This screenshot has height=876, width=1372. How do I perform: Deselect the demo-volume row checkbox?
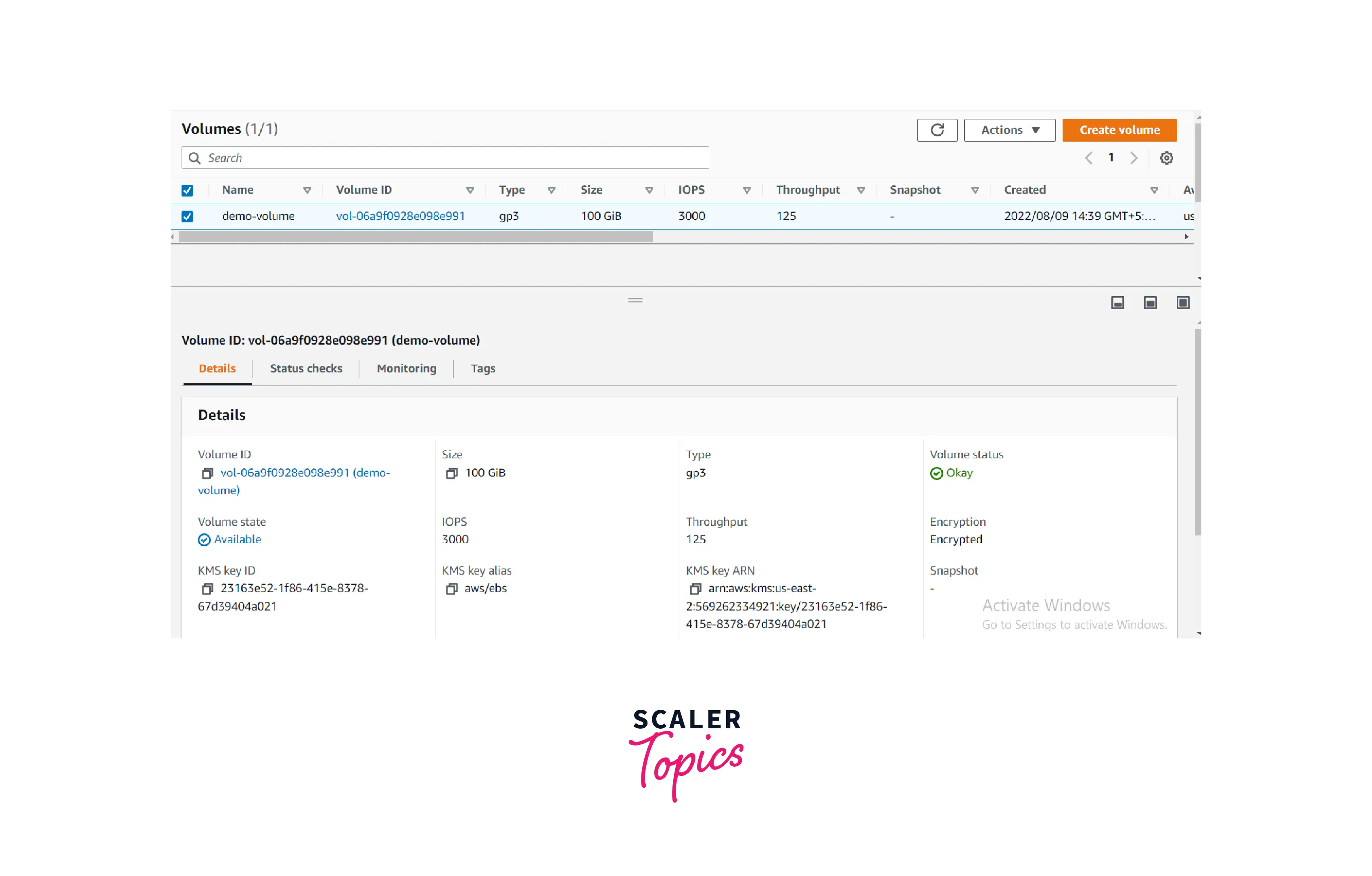coord(188,217)
